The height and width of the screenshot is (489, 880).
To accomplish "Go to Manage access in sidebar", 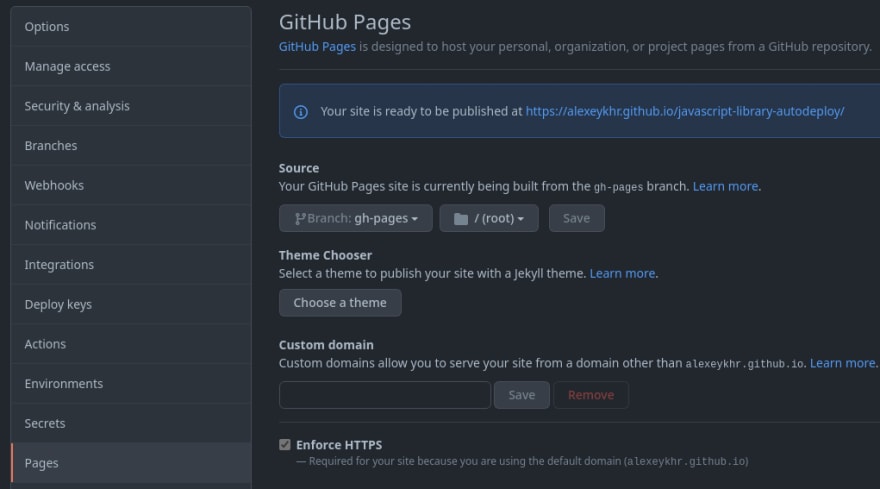I will point(131,66).
